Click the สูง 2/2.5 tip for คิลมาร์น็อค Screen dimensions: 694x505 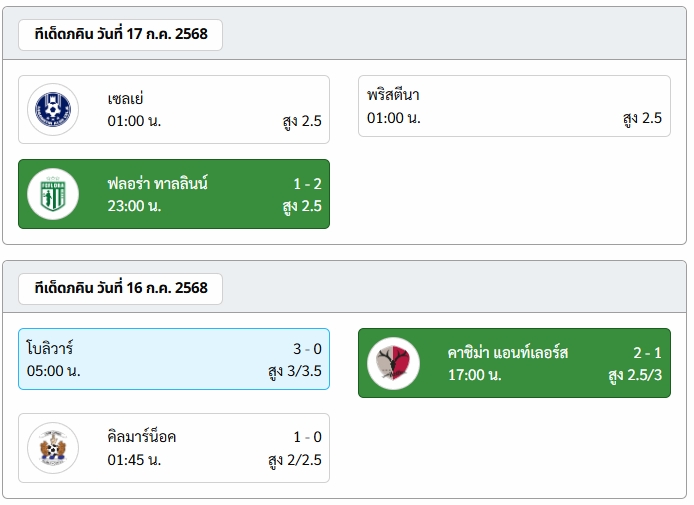click(295, 460)
